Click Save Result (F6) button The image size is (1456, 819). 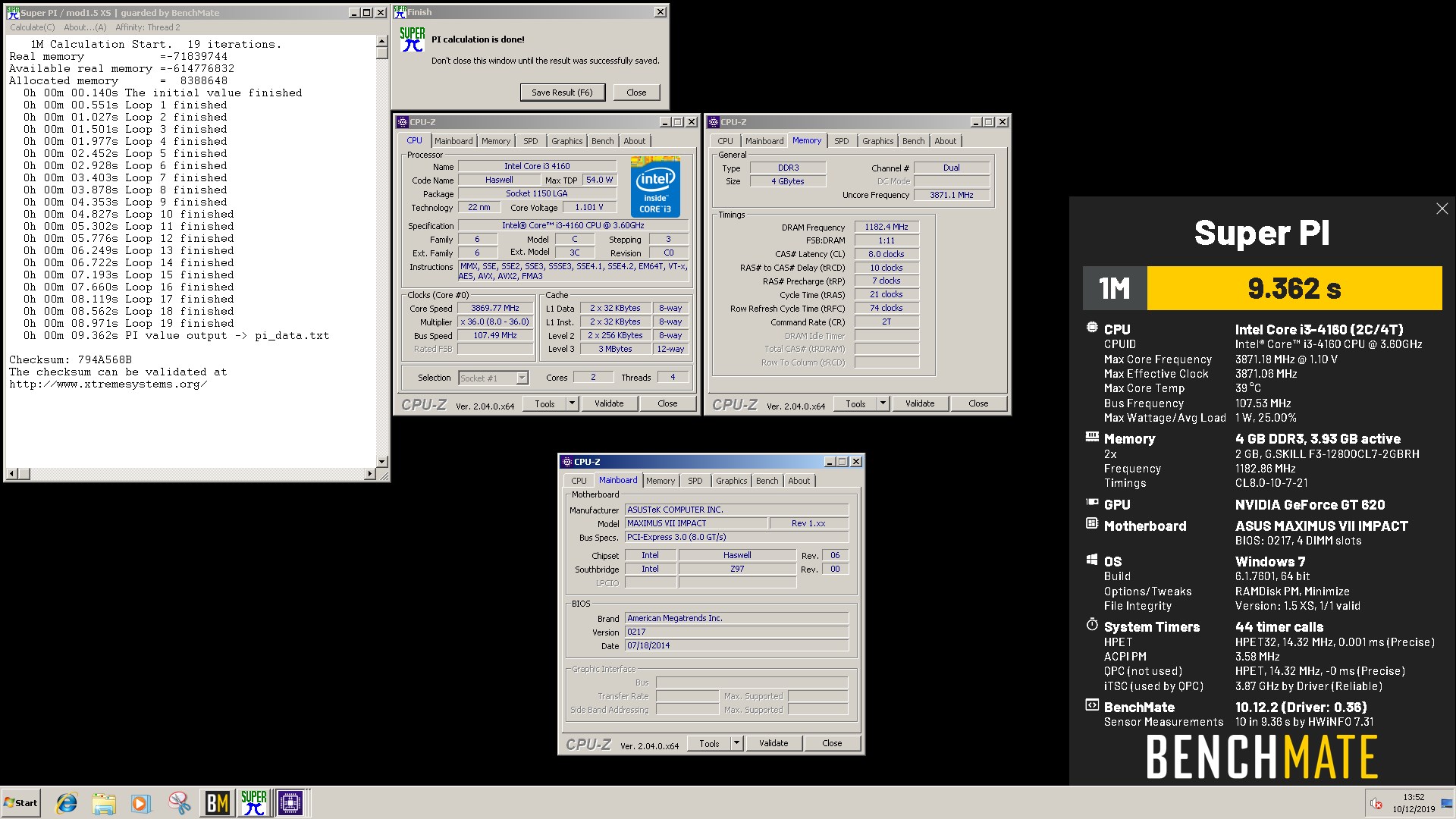562,93
